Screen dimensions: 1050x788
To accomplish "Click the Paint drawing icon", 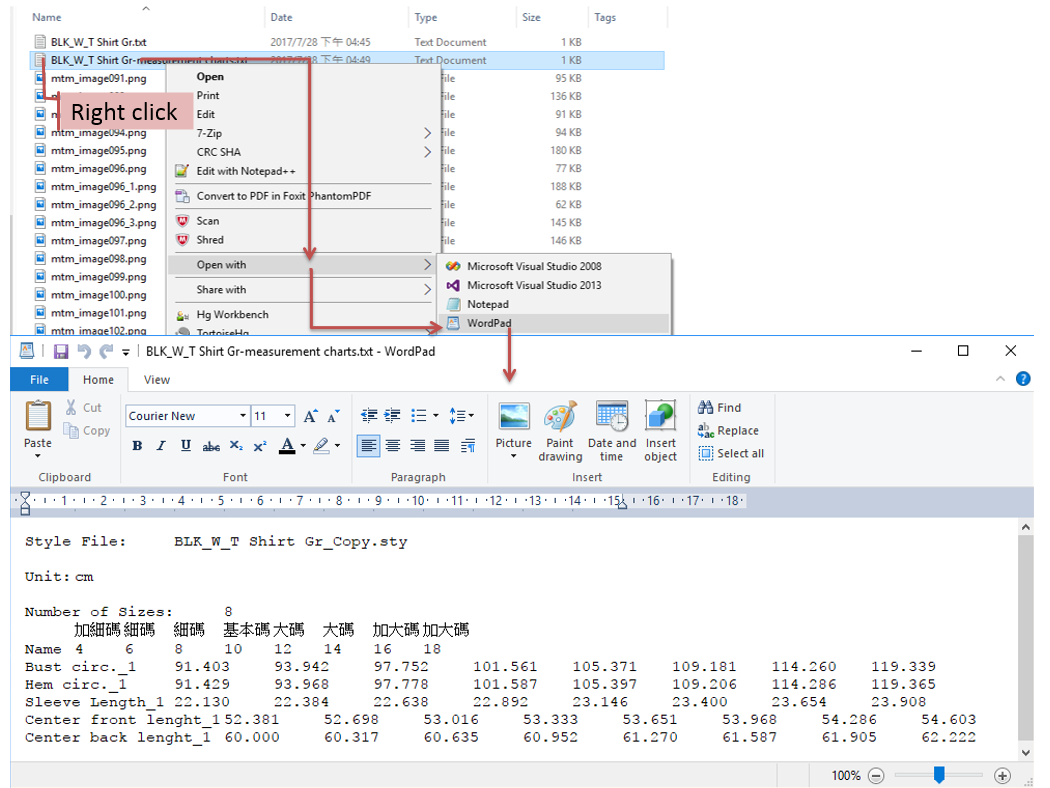I will [x=560, y=417].
